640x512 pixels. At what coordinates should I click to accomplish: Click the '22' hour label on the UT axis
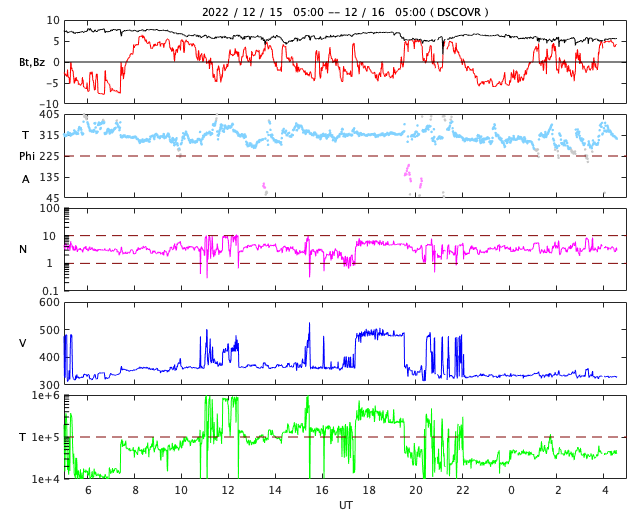pyautogui.click(x=462, y=490)
